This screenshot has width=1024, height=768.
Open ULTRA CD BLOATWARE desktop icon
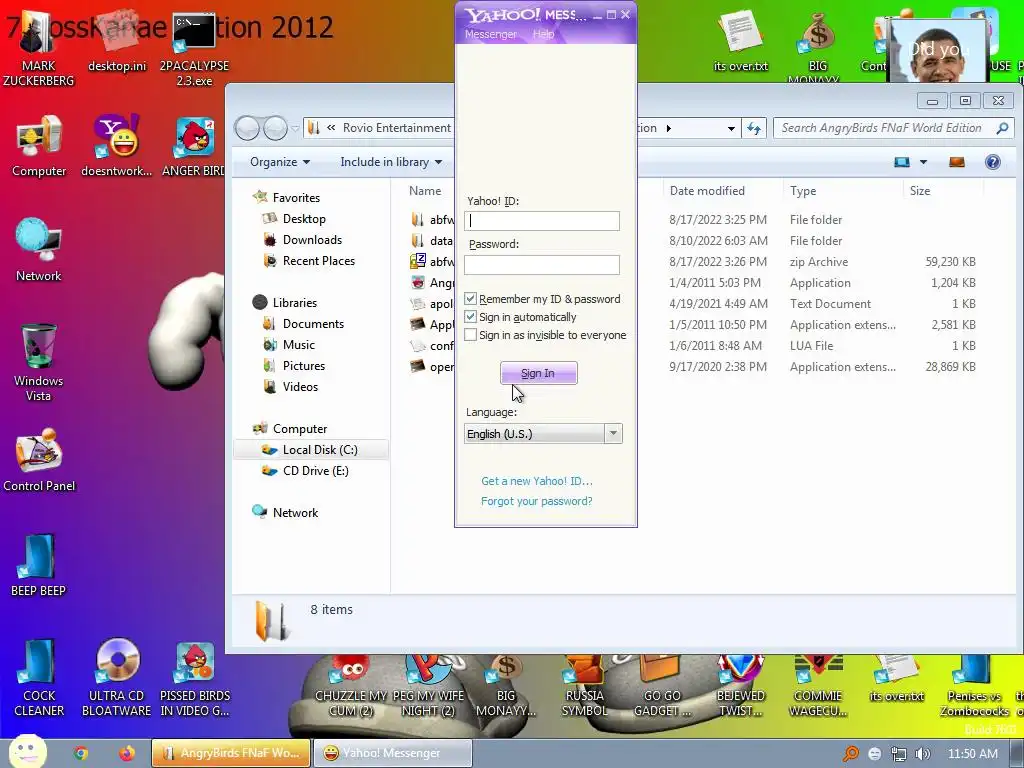coord(117,678)
